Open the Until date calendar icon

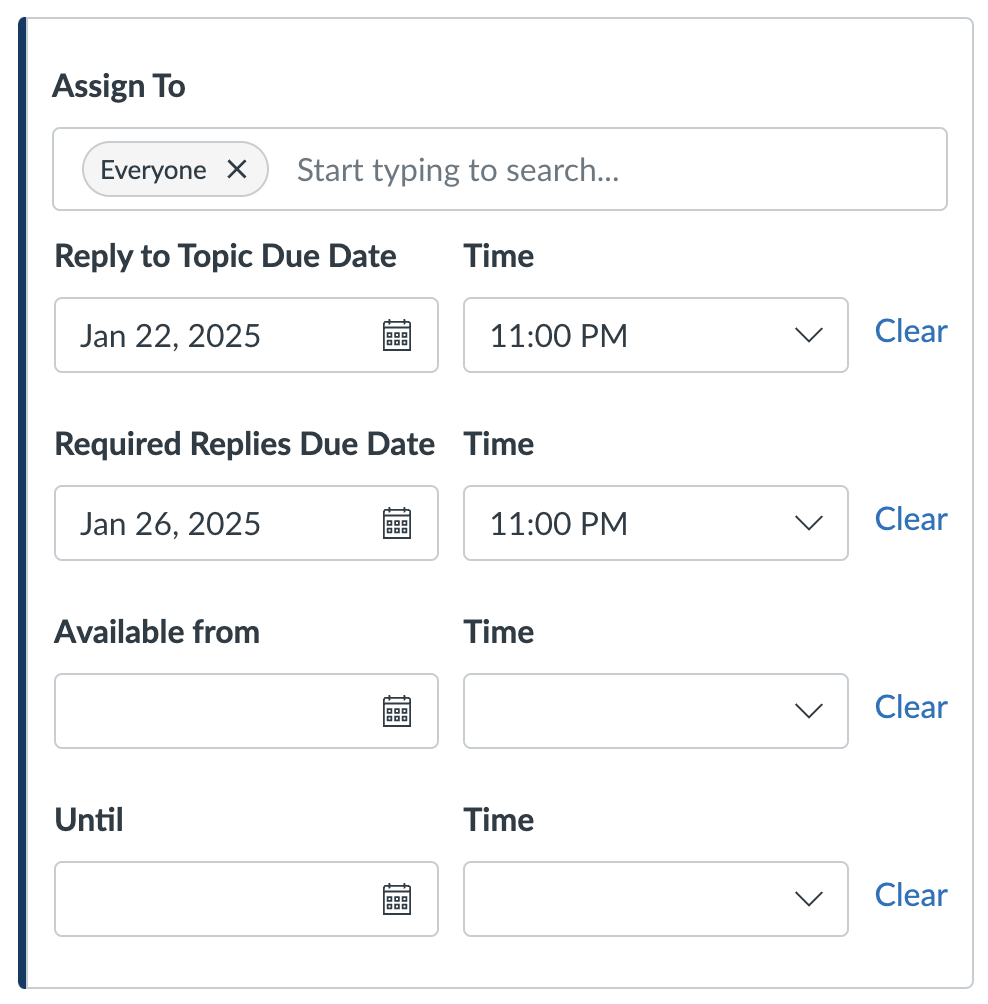398,899
